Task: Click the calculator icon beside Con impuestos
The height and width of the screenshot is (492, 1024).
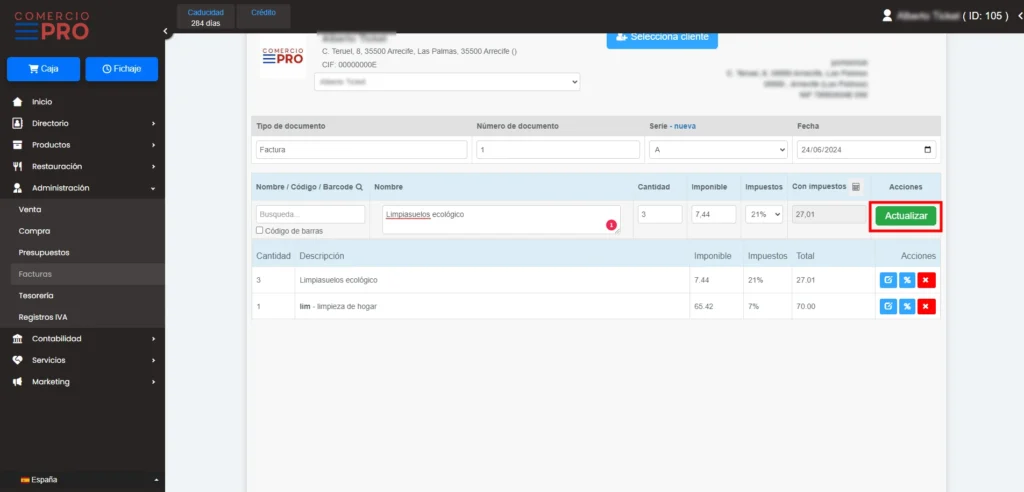Action: tap(856, 187)
